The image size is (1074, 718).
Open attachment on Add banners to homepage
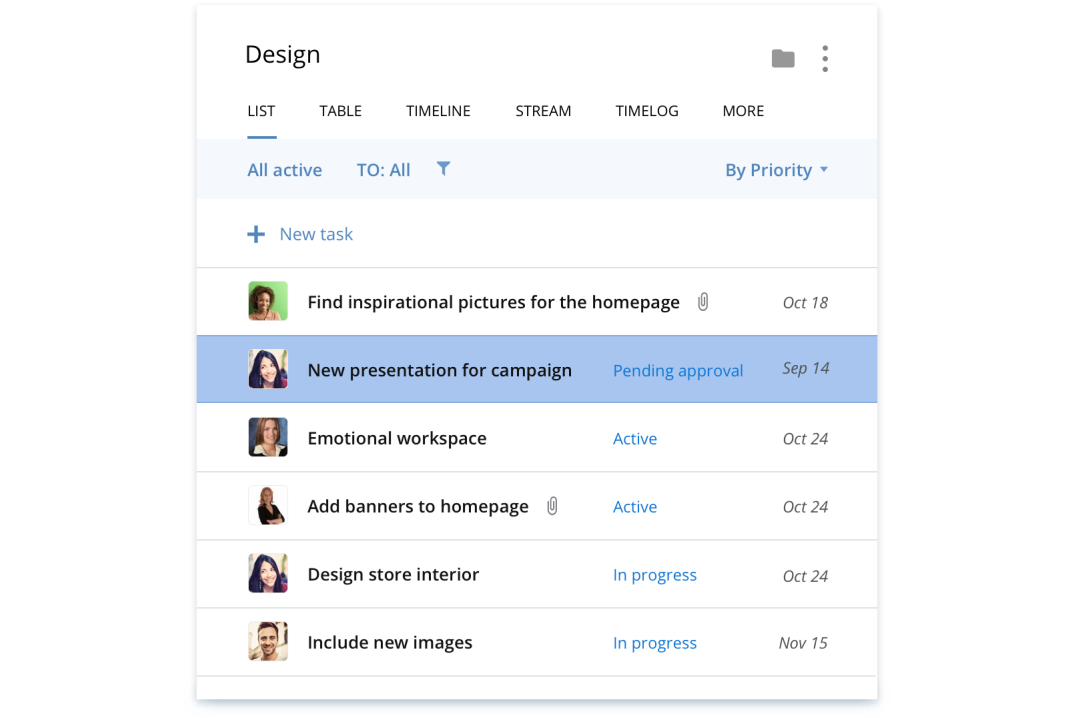pos(552,506)
